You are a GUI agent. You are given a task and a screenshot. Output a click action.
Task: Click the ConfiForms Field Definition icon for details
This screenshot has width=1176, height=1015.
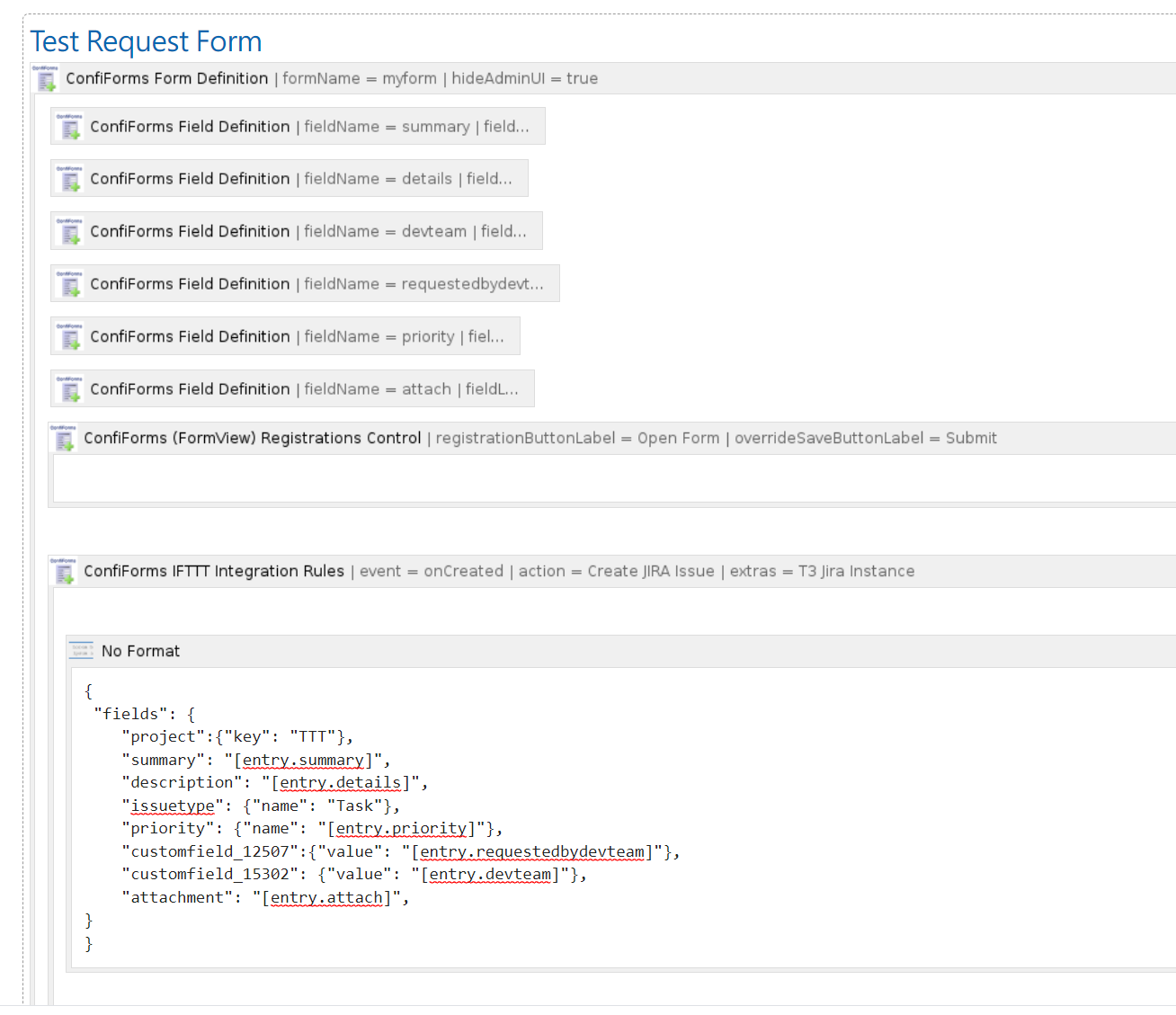click(x=69, y=178)
